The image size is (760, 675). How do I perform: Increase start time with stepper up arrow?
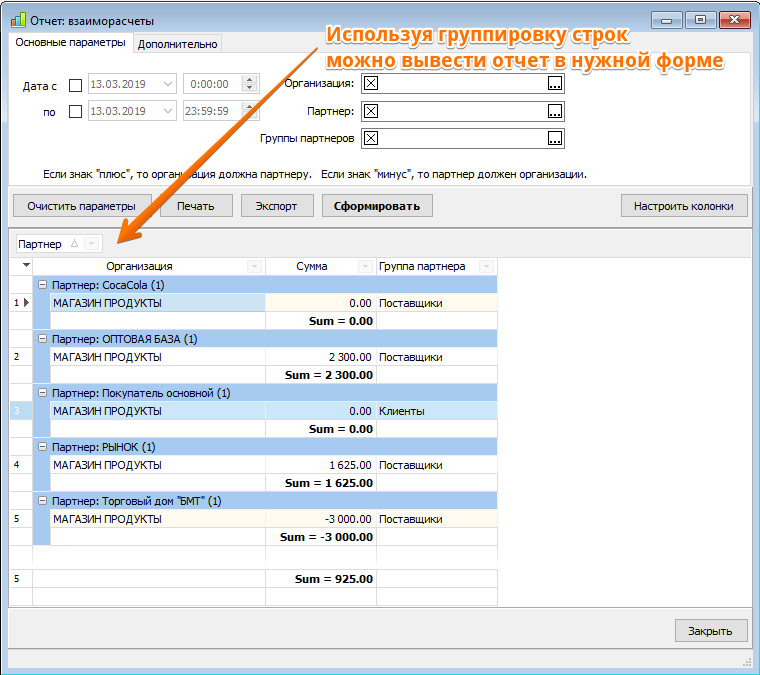(250, 80)
